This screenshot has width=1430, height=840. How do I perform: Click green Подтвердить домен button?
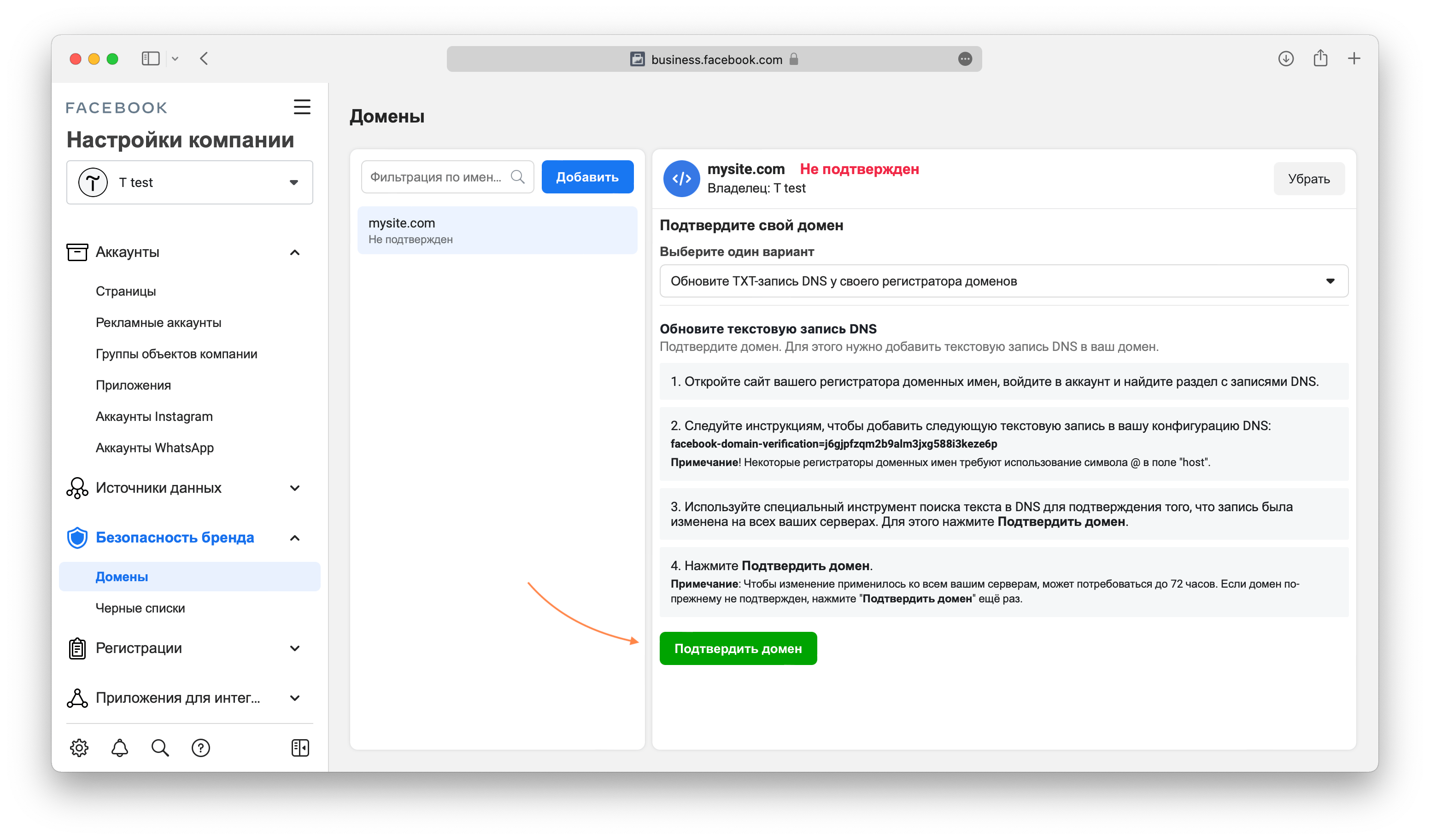point(738,648)
